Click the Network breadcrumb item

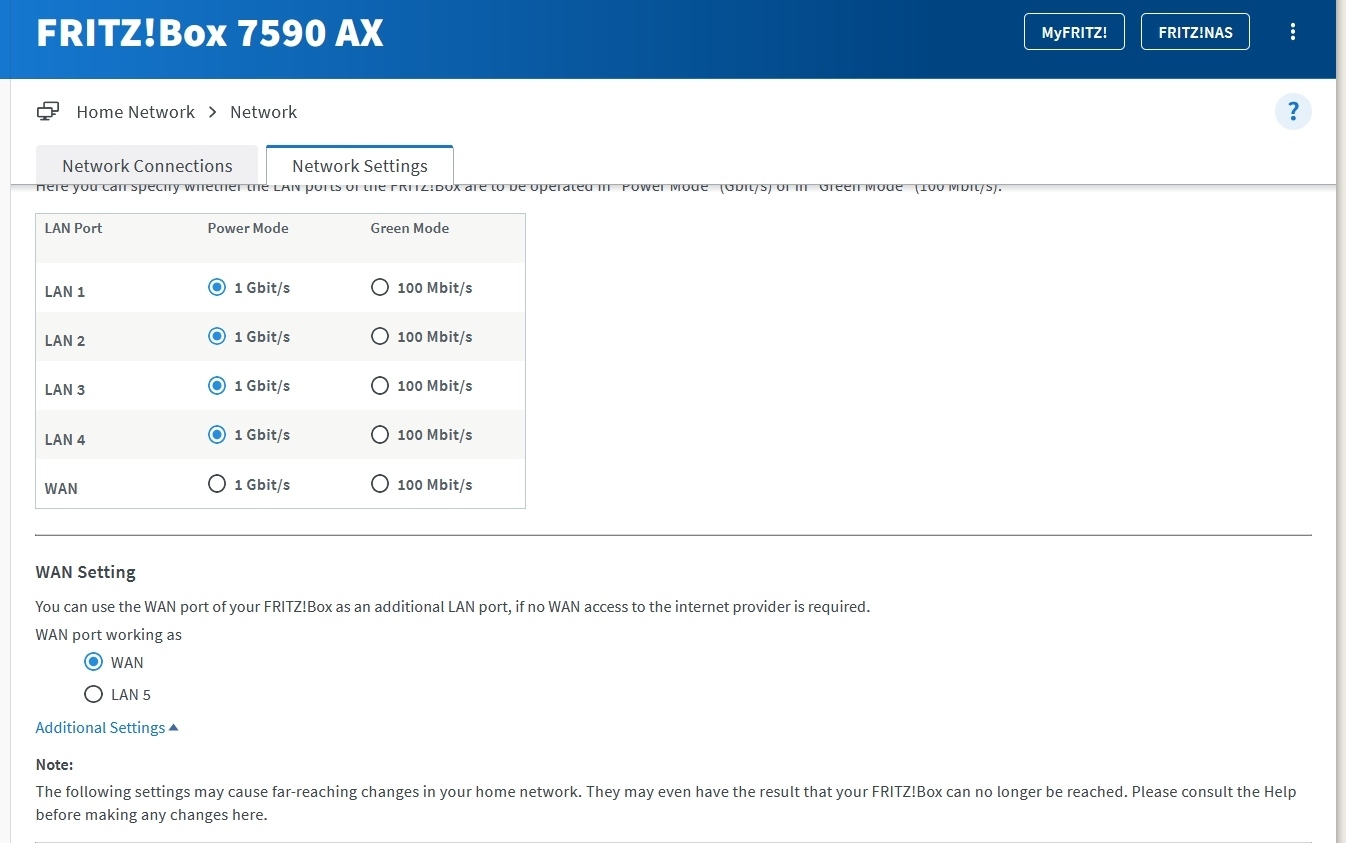(264, 112)
